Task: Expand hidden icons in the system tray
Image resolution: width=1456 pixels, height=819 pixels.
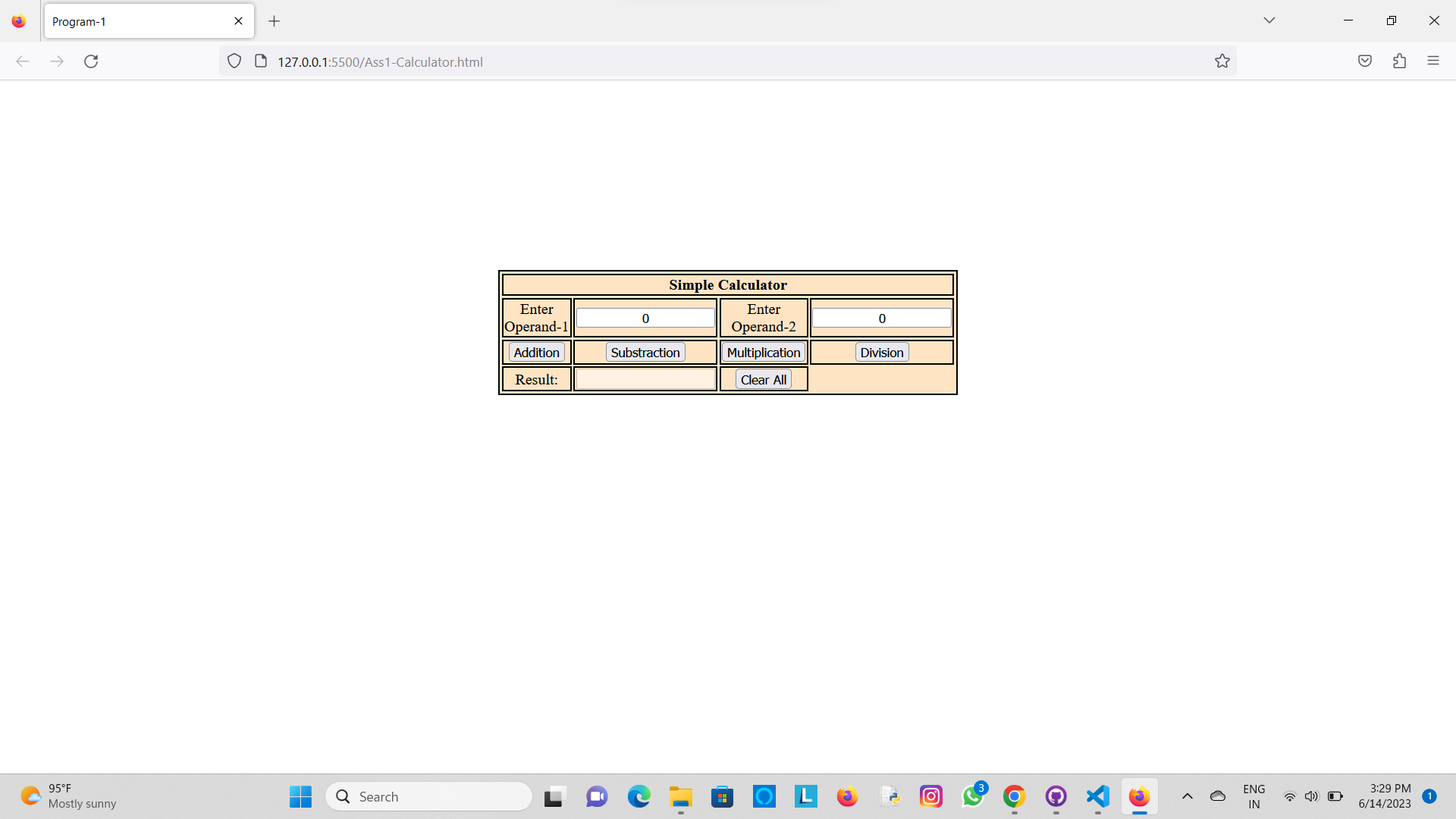Action: [1188, 796]
